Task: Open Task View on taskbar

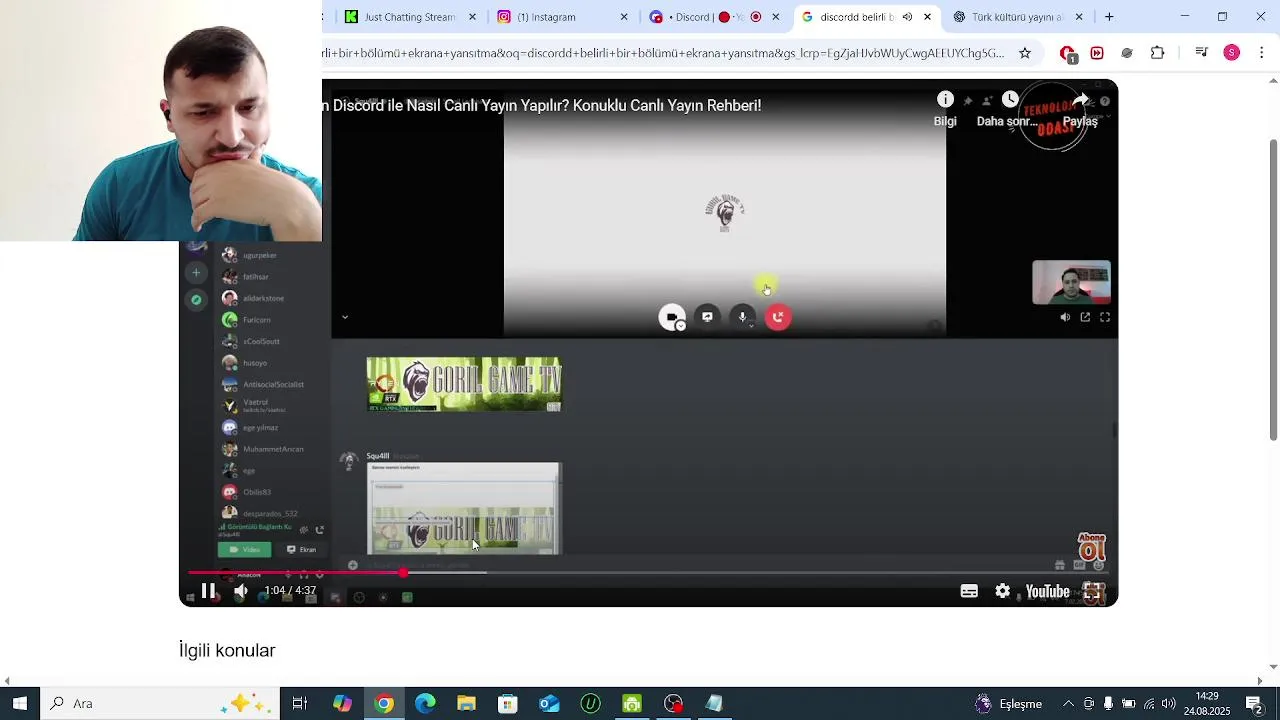Action: pyautogui.click(x=299, y=703)
